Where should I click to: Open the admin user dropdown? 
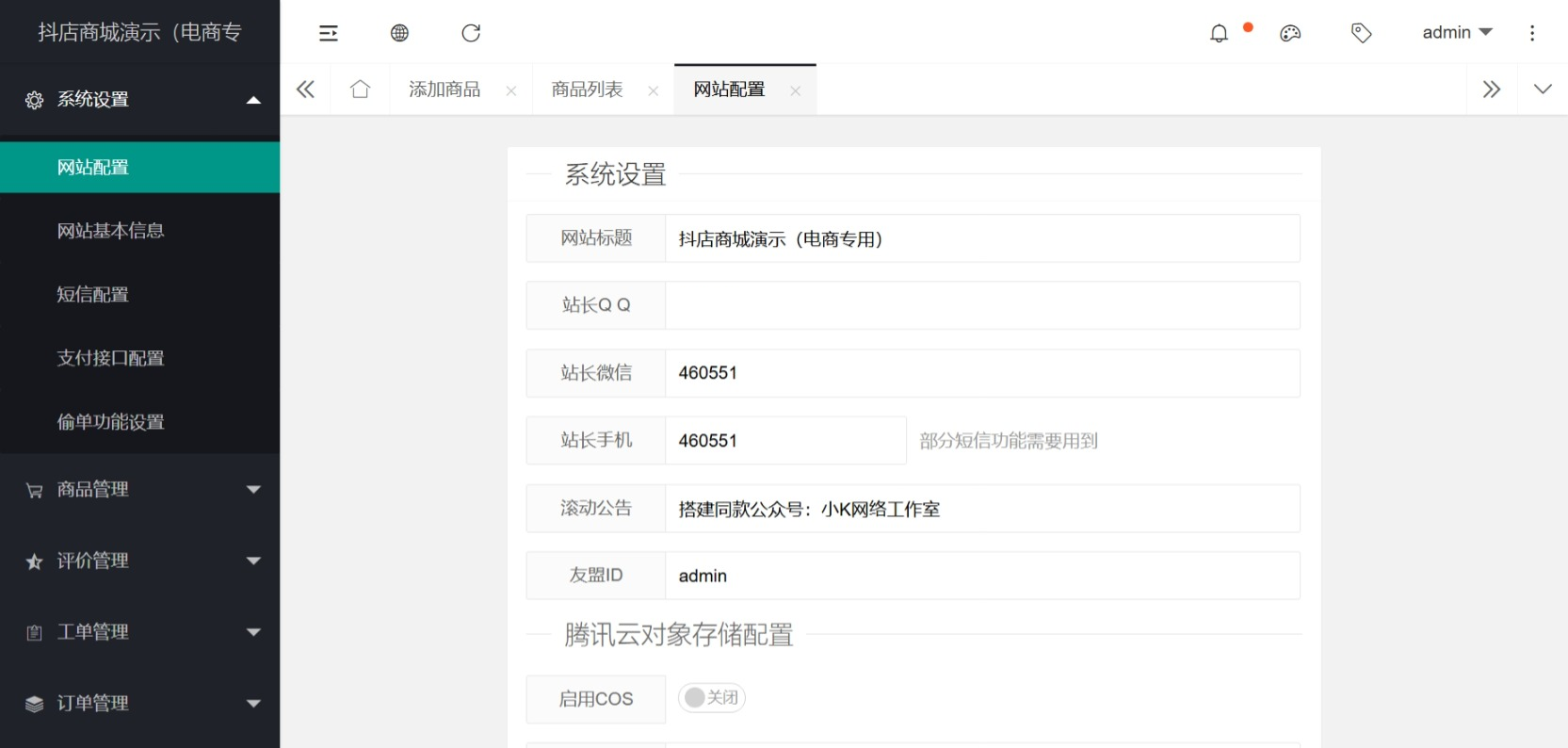click(1457, 33)
